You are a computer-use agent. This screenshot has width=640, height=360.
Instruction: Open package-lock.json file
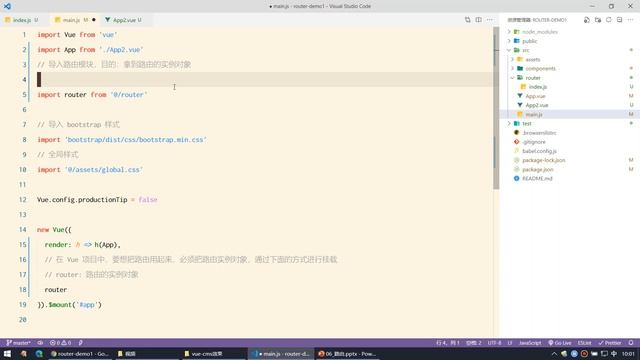tap(544, 160)
